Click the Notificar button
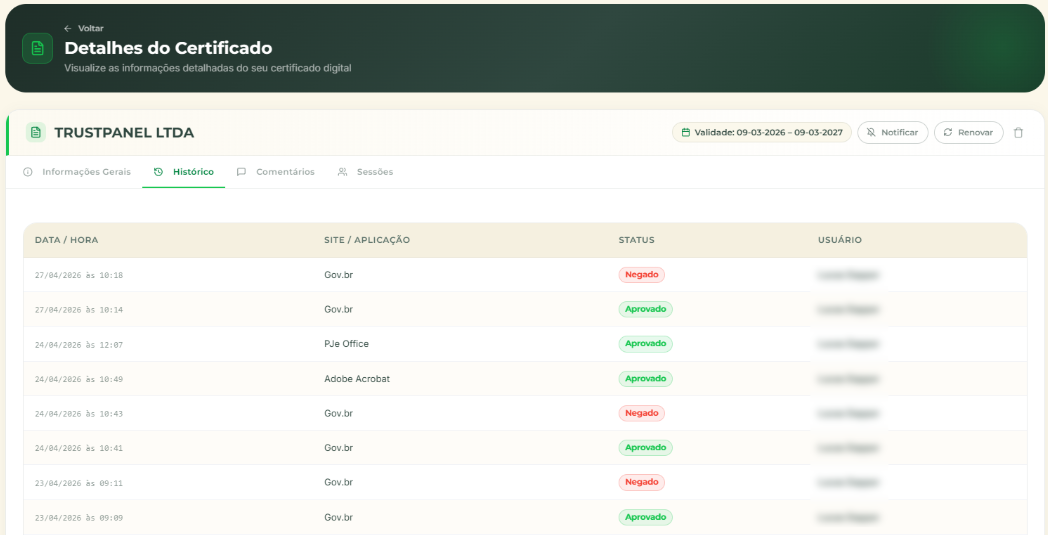This screenshot has width=1048, height=535. click(892, 132)
